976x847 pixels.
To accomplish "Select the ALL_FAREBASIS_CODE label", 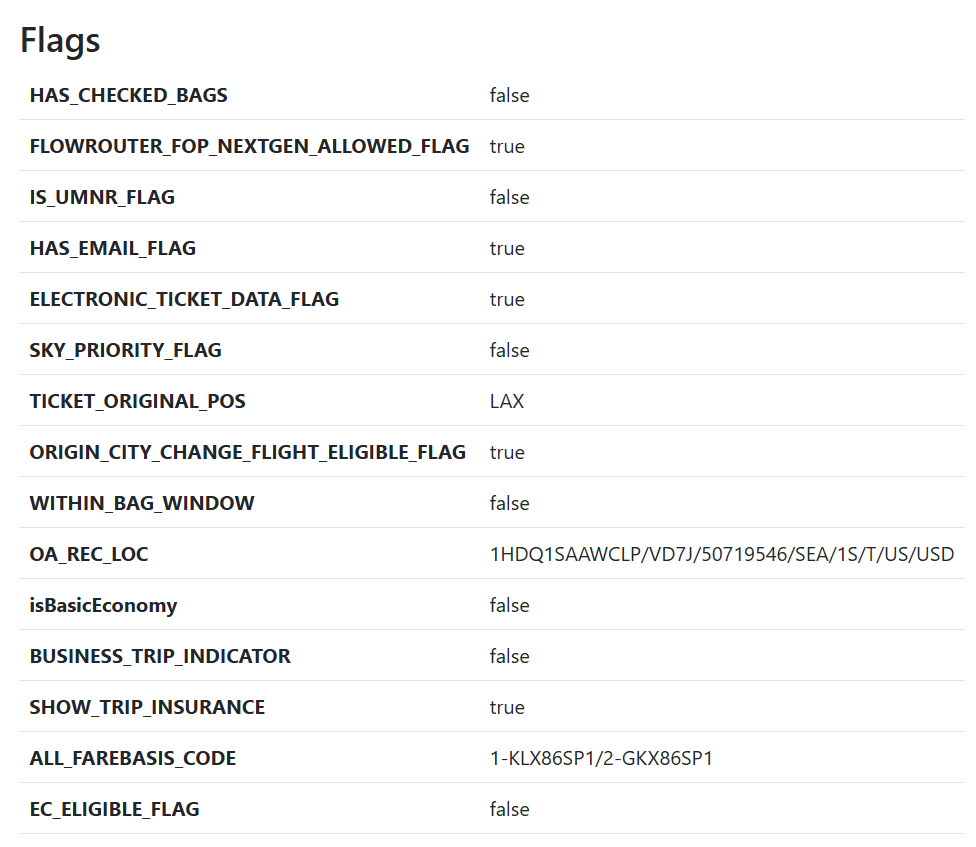I will pyautogui.click(x=133, y=759).
